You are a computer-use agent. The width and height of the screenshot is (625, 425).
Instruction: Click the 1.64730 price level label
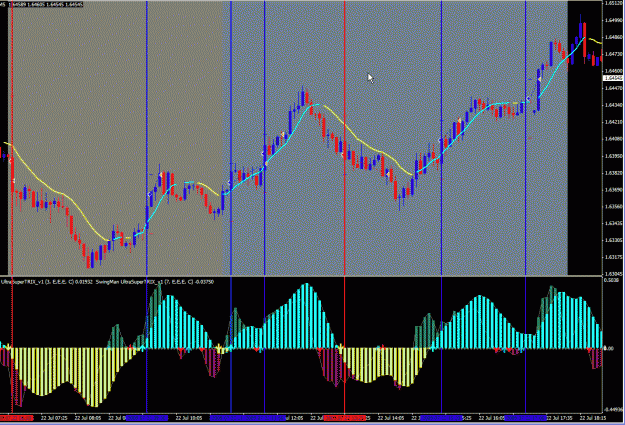pos(614,54)
